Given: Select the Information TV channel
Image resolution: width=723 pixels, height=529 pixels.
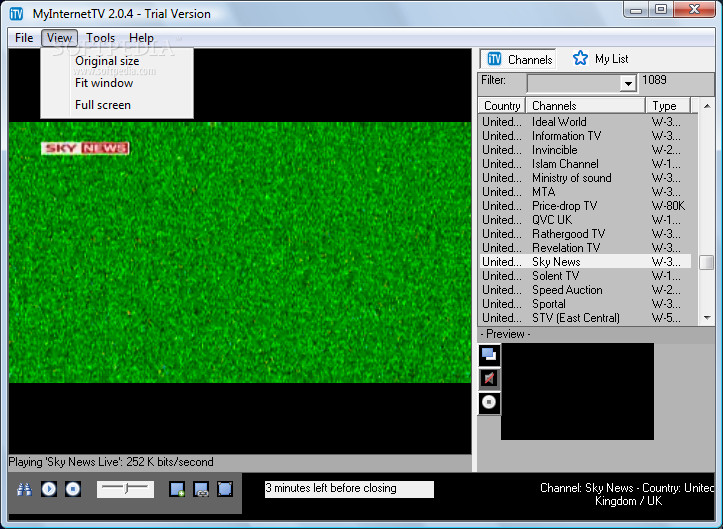Looking at the screenshot, I should point(586,136).
